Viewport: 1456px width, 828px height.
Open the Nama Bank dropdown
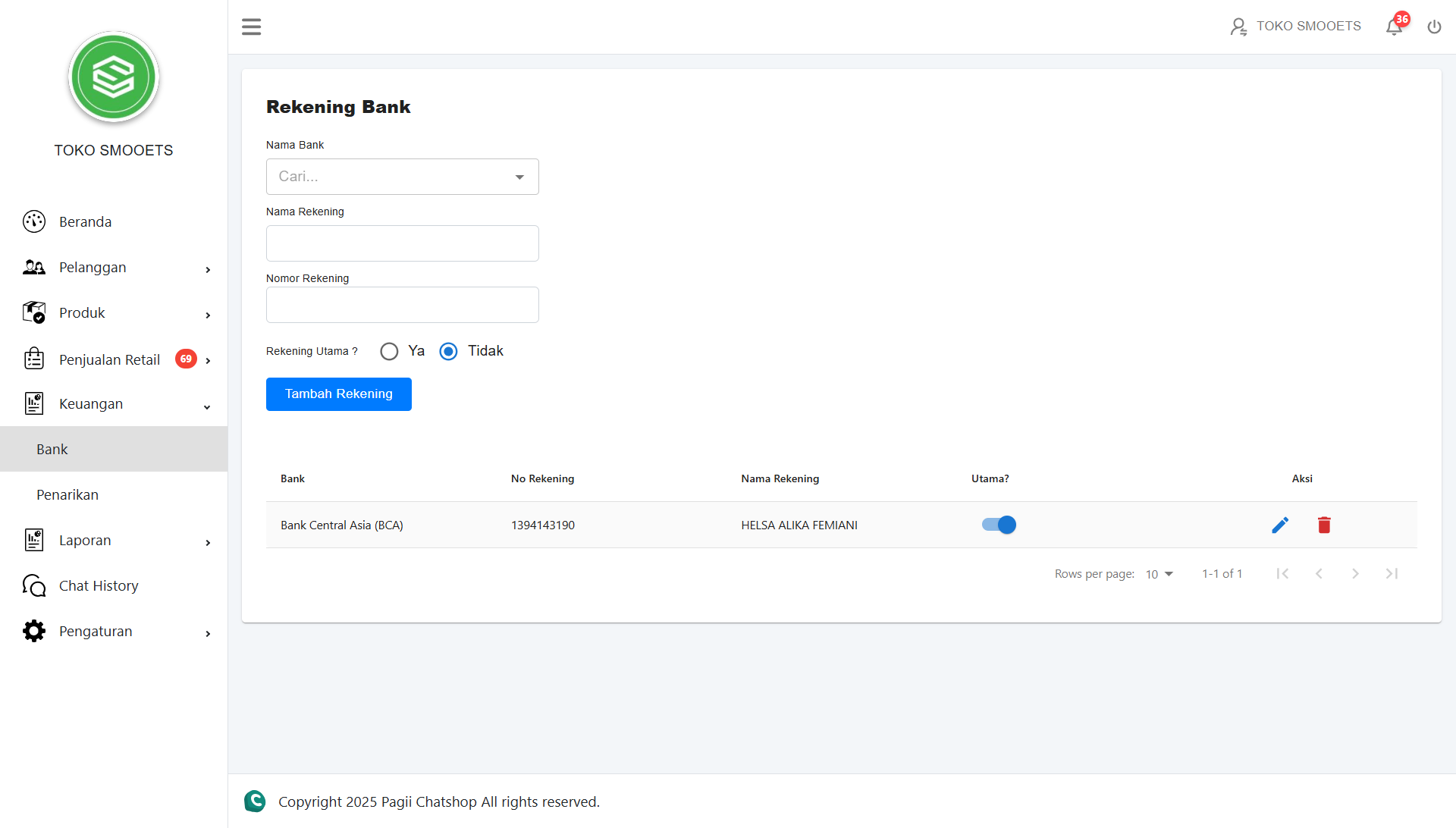(402, 177)
